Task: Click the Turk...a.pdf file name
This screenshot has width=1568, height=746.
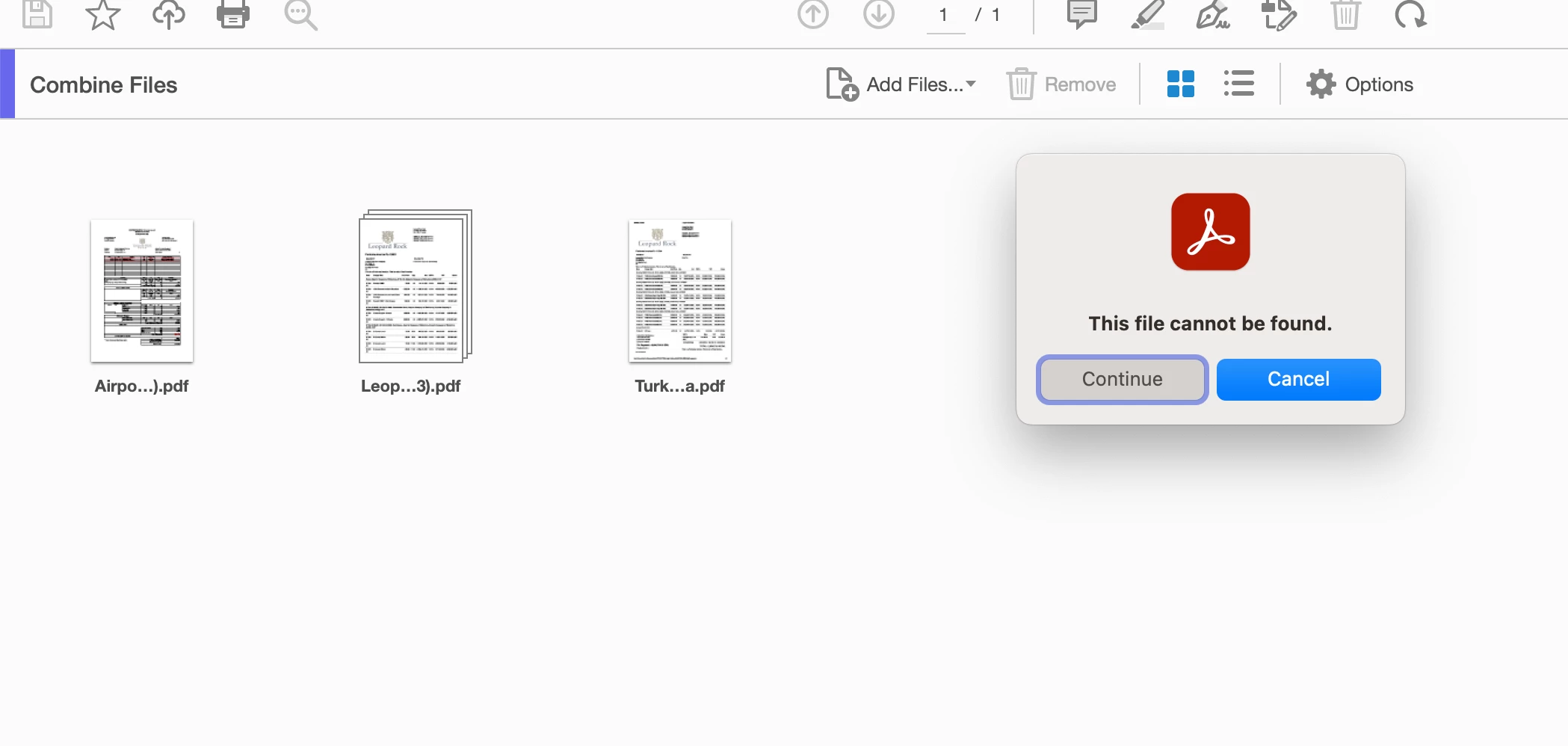Action: pos(679,386)
